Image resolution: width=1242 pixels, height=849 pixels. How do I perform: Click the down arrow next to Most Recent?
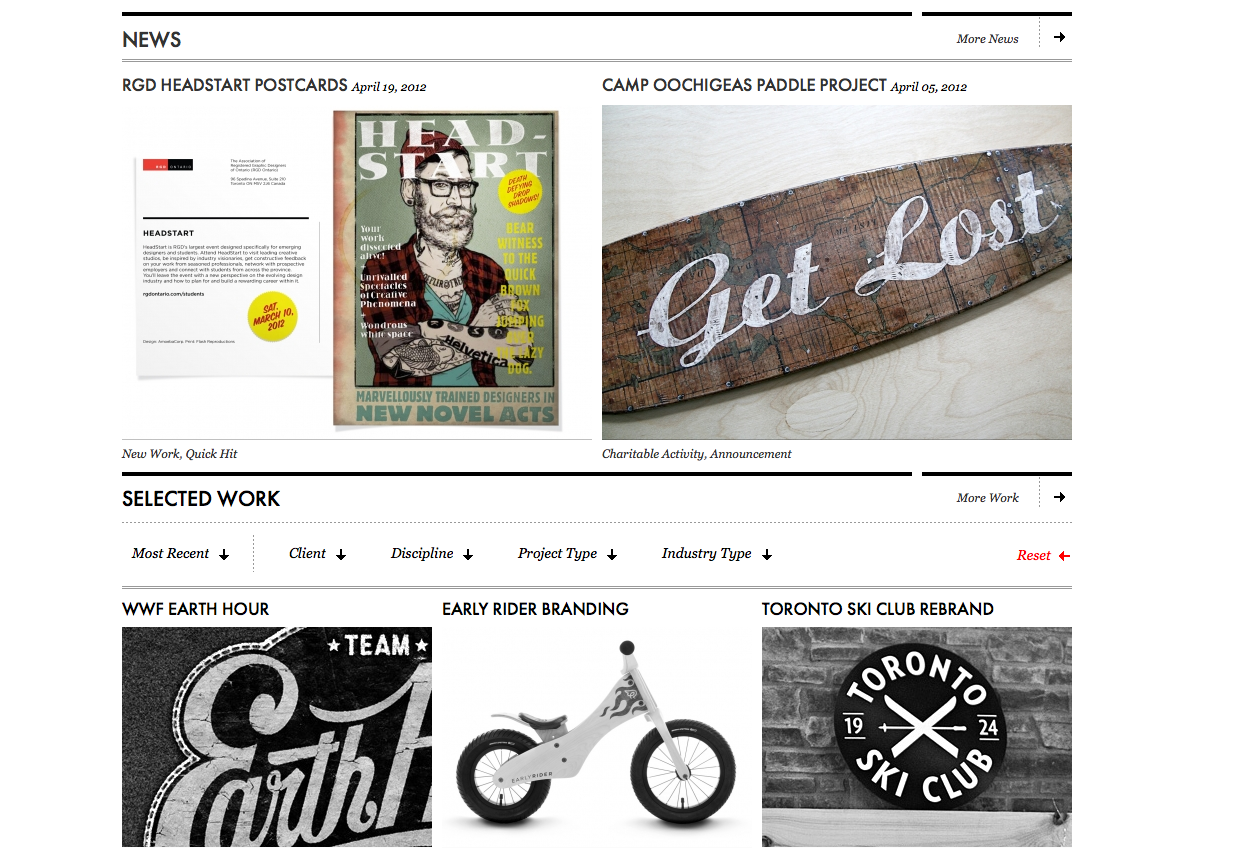(x=224, y=554)
